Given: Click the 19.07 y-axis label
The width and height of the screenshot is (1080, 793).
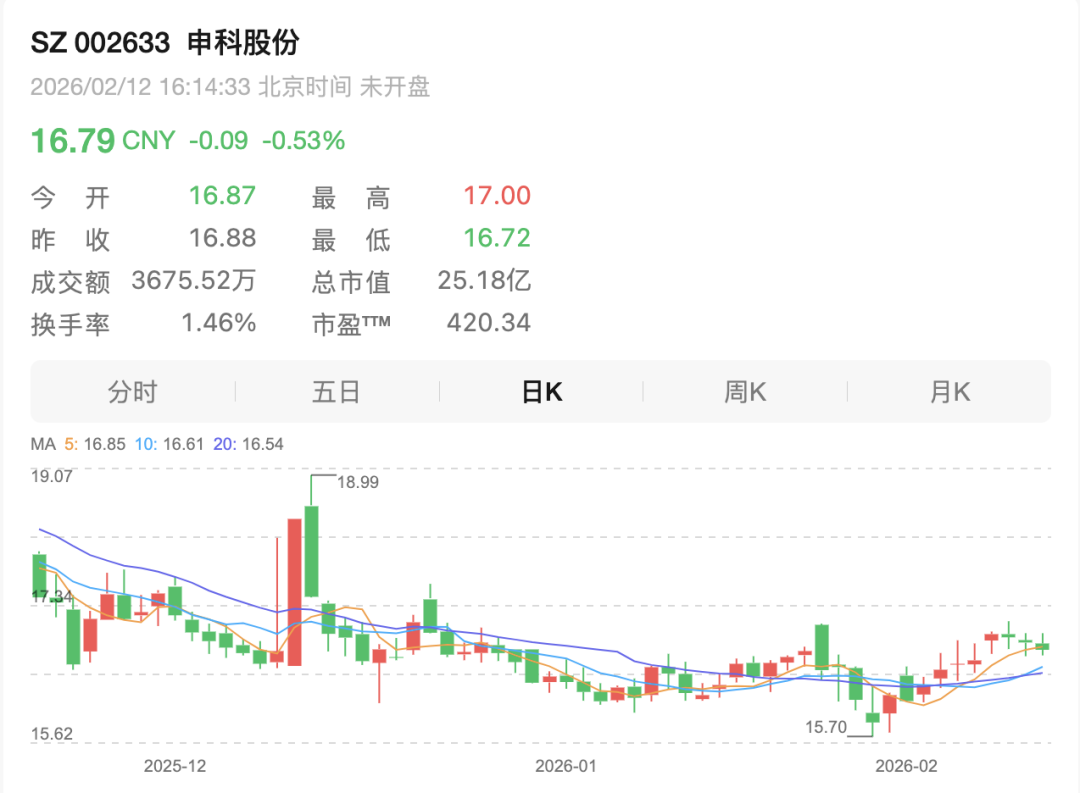Looking at the screenshot, I should pyautogui.click(x=52, y=476).
